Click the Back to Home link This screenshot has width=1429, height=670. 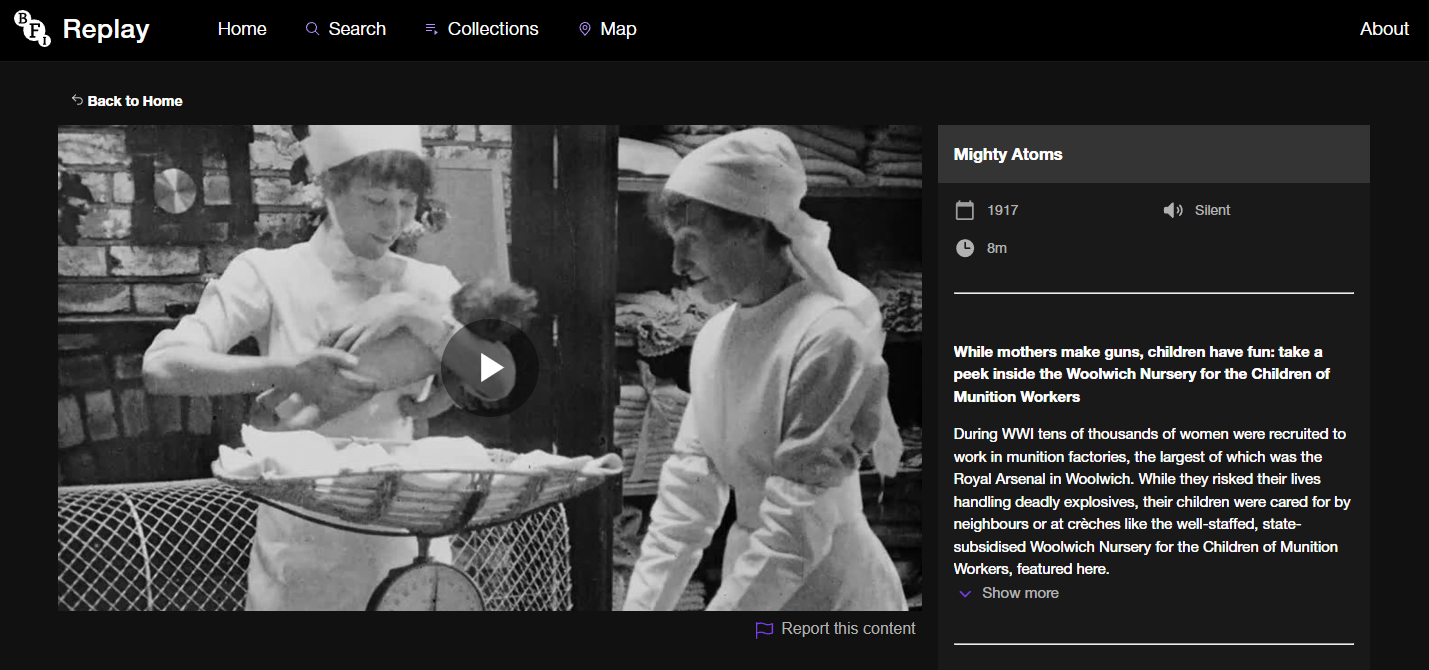pyautogui.click(x=135, y=101)
